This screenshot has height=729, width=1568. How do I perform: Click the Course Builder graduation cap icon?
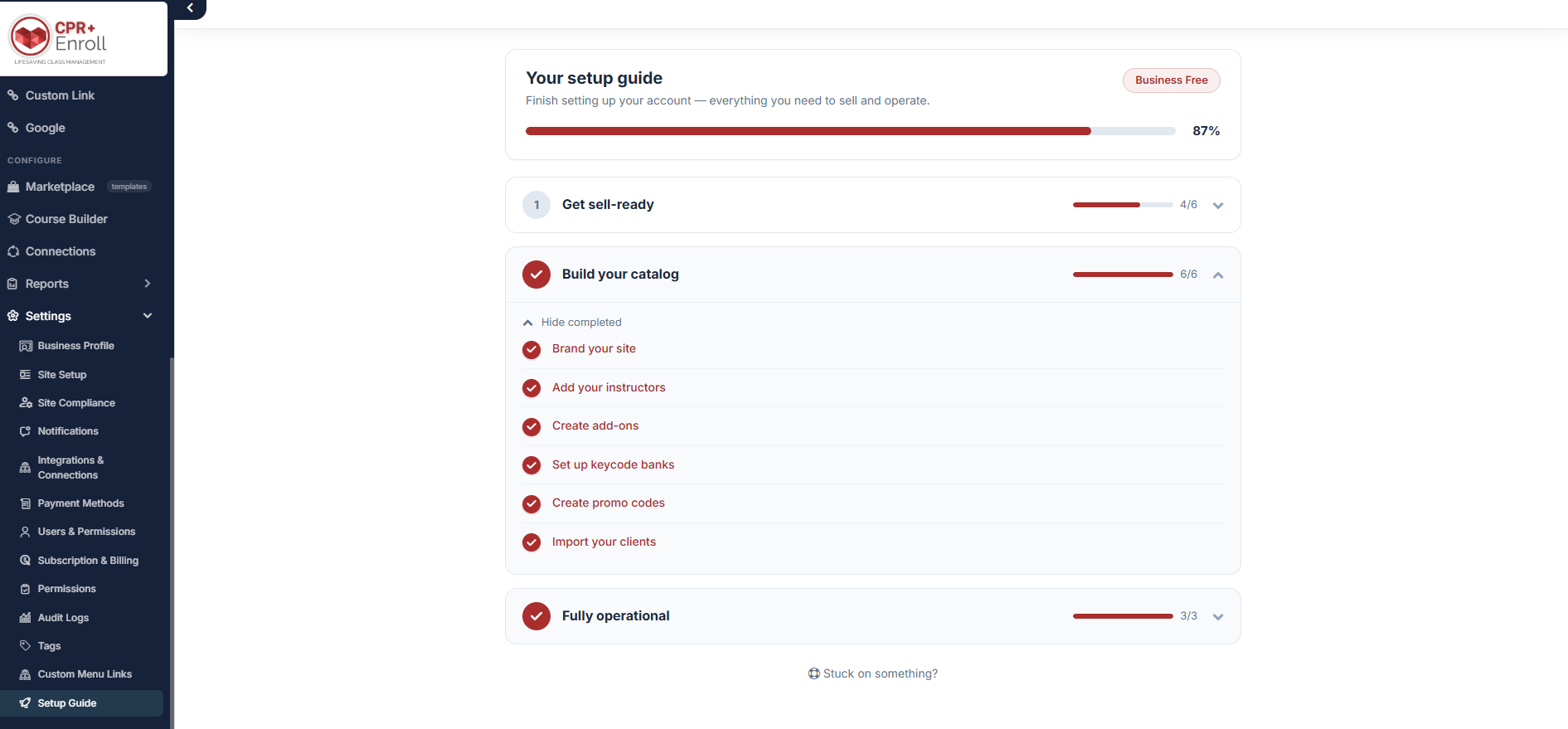click(x=13, y=219)
